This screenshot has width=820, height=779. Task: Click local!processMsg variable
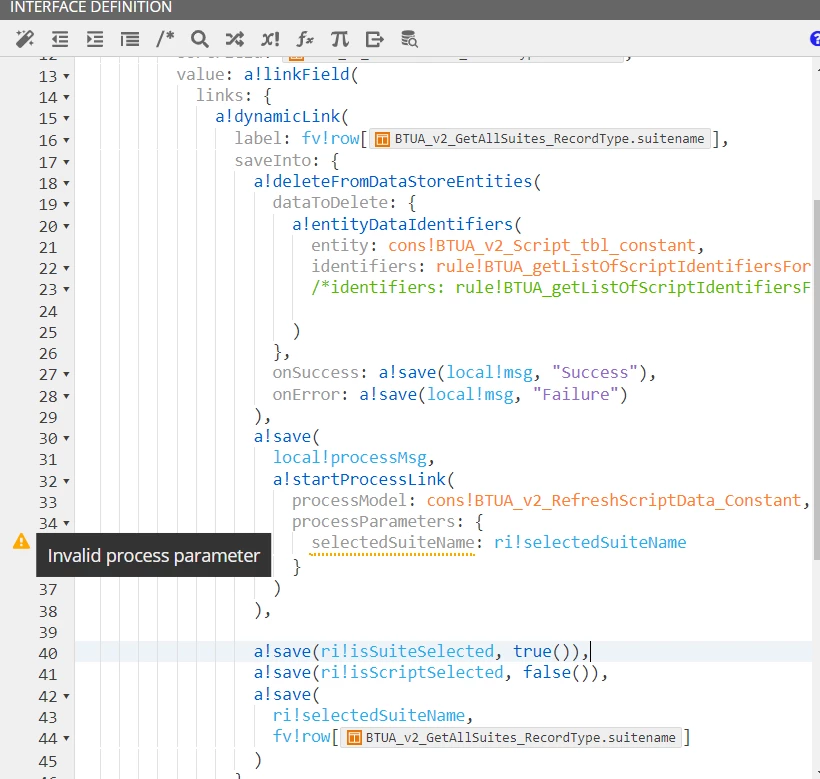point(350,458)
